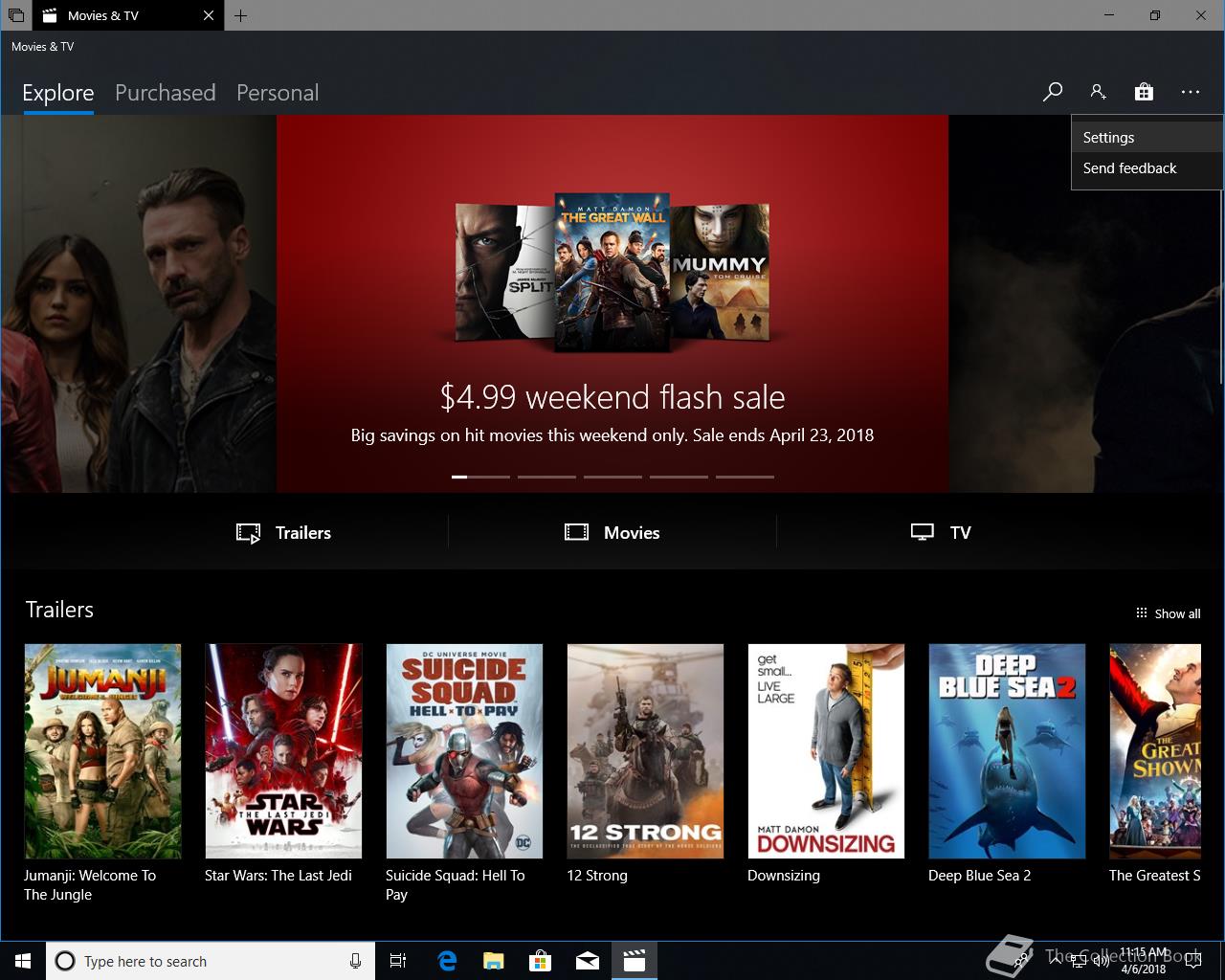
Task: Click The Mummy cover in banner
Action: pyautogui.click(x=719, y=273)
